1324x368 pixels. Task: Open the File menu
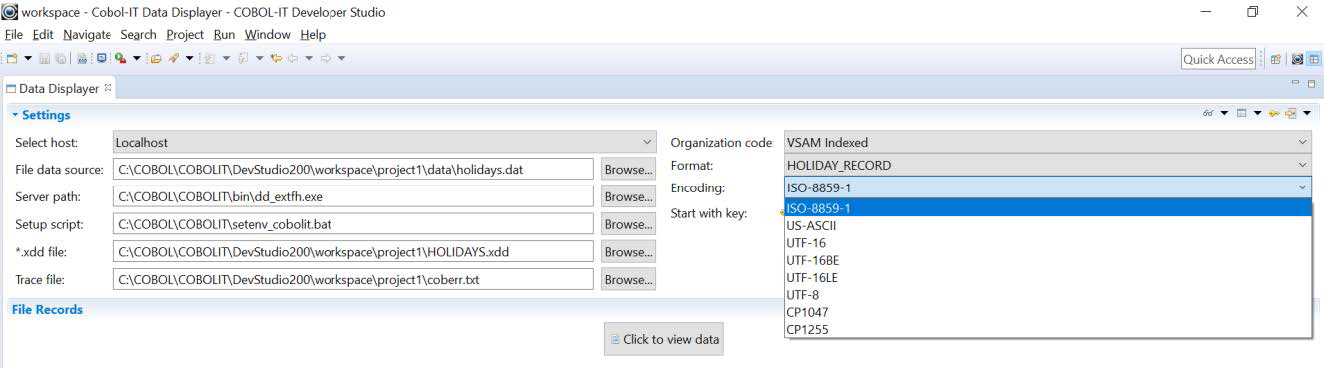pyautogui.click(x=13, y=34)
